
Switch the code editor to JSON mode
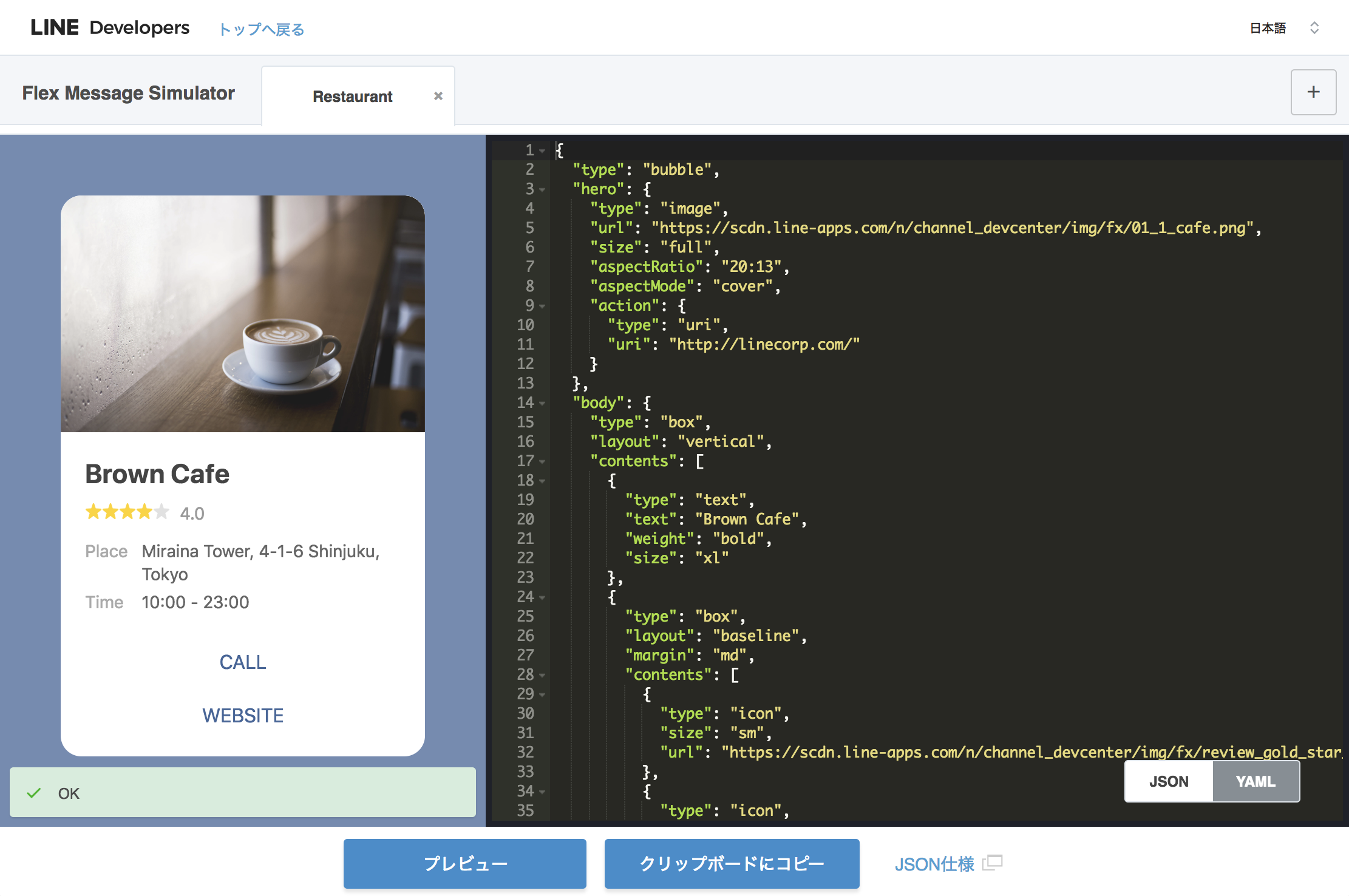pos(1169,781)
